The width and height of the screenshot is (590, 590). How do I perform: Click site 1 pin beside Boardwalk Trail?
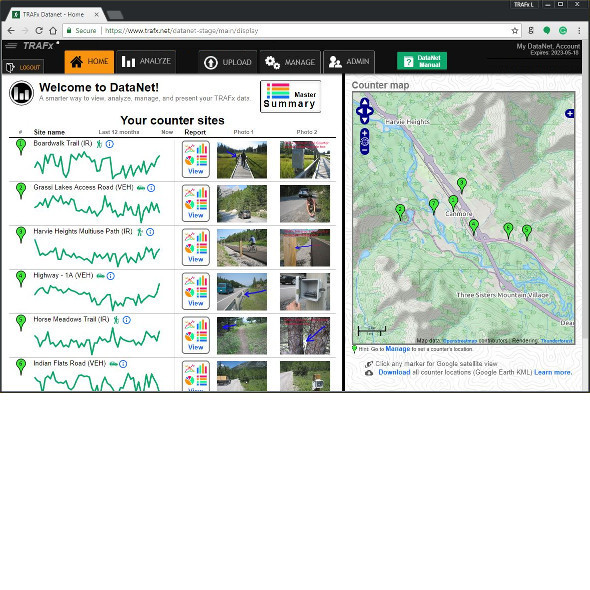tap(21, 147)
